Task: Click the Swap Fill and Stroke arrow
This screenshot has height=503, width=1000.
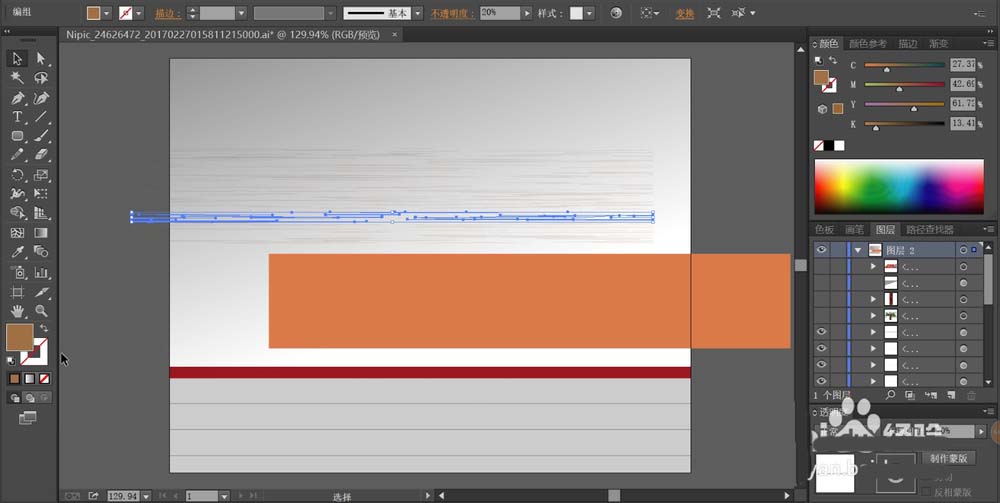Action: 44,328
